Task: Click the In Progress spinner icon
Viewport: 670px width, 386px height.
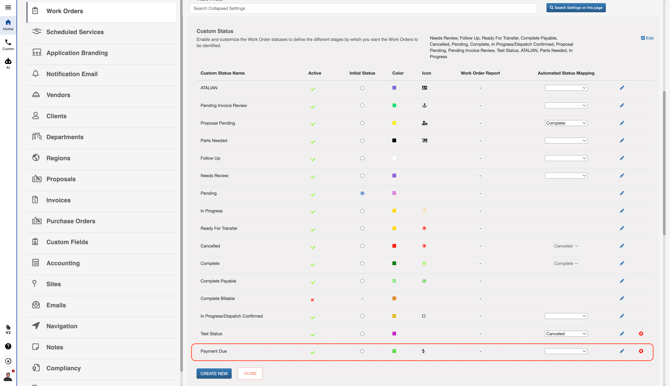Action: [424, 211]
